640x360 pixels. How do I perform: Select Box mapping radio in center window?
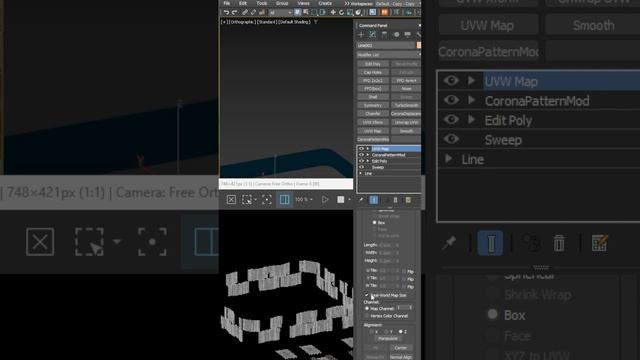tap(374, 222)
